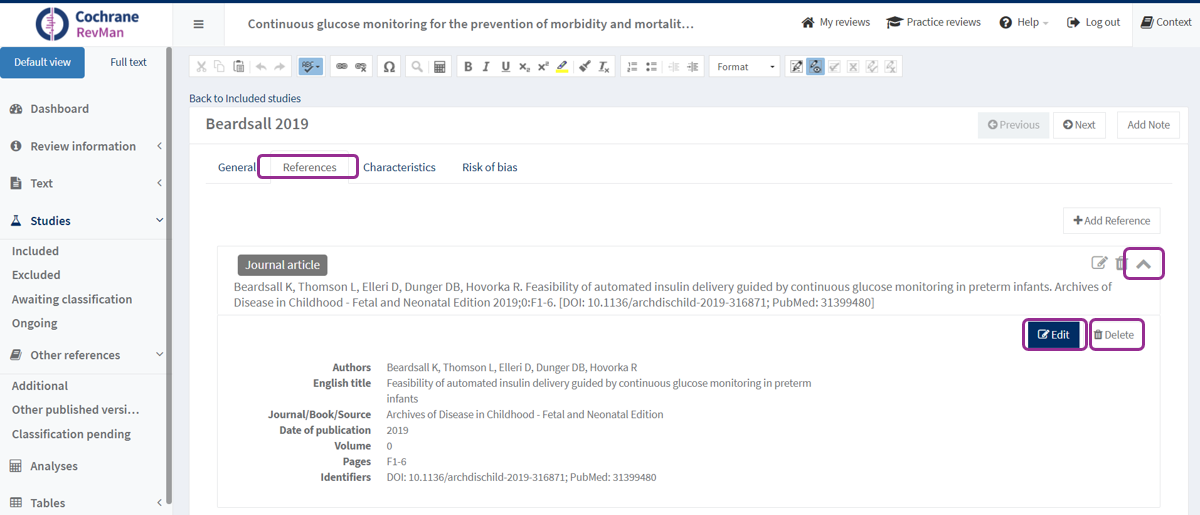
Task: Open the Risk of bias tab
Action: click(489, 167)
